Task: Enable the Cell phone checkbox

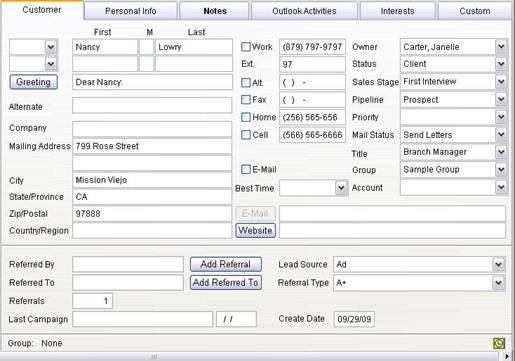Action: click(x=246, y=135)
